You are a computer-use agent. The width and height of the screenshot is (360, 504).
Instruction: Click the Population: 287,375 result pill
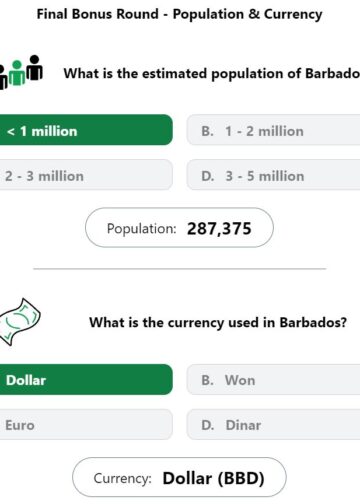point(179,228)
